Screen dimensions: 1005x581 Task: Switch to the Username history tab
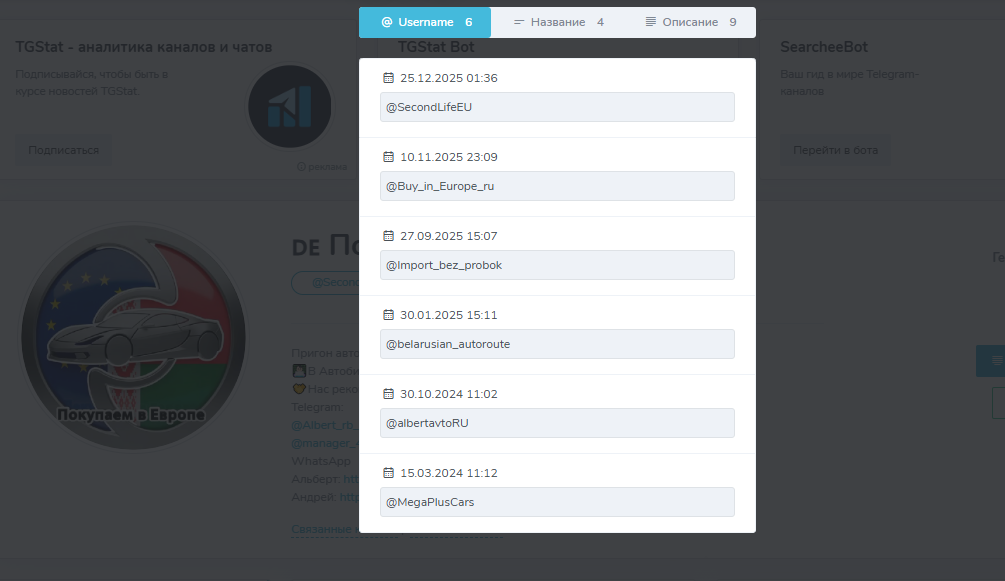click(x=425, y=22)
